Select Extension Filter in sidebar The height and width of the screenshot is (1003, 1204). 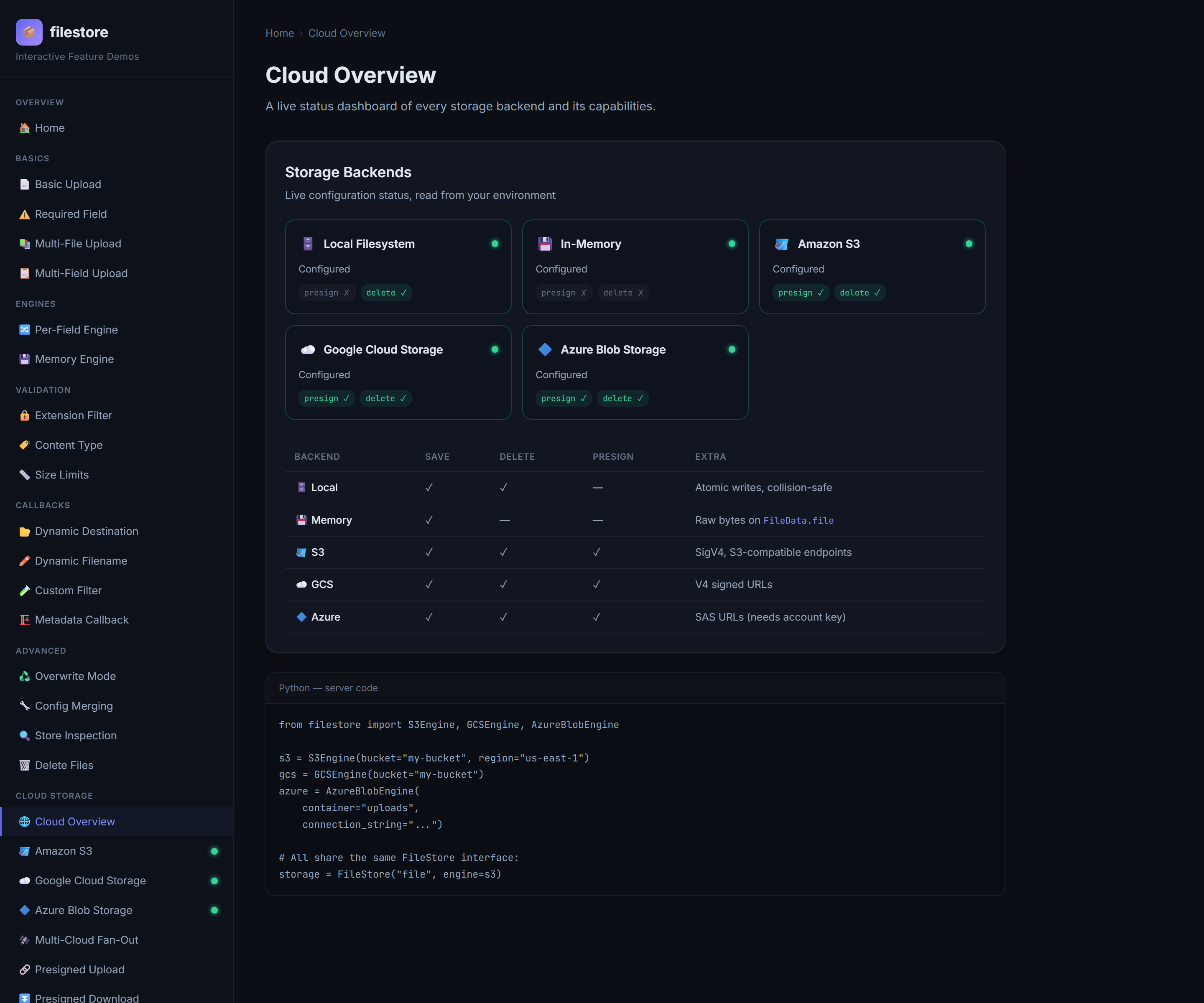pyautogui.click(x=117, y=415)
